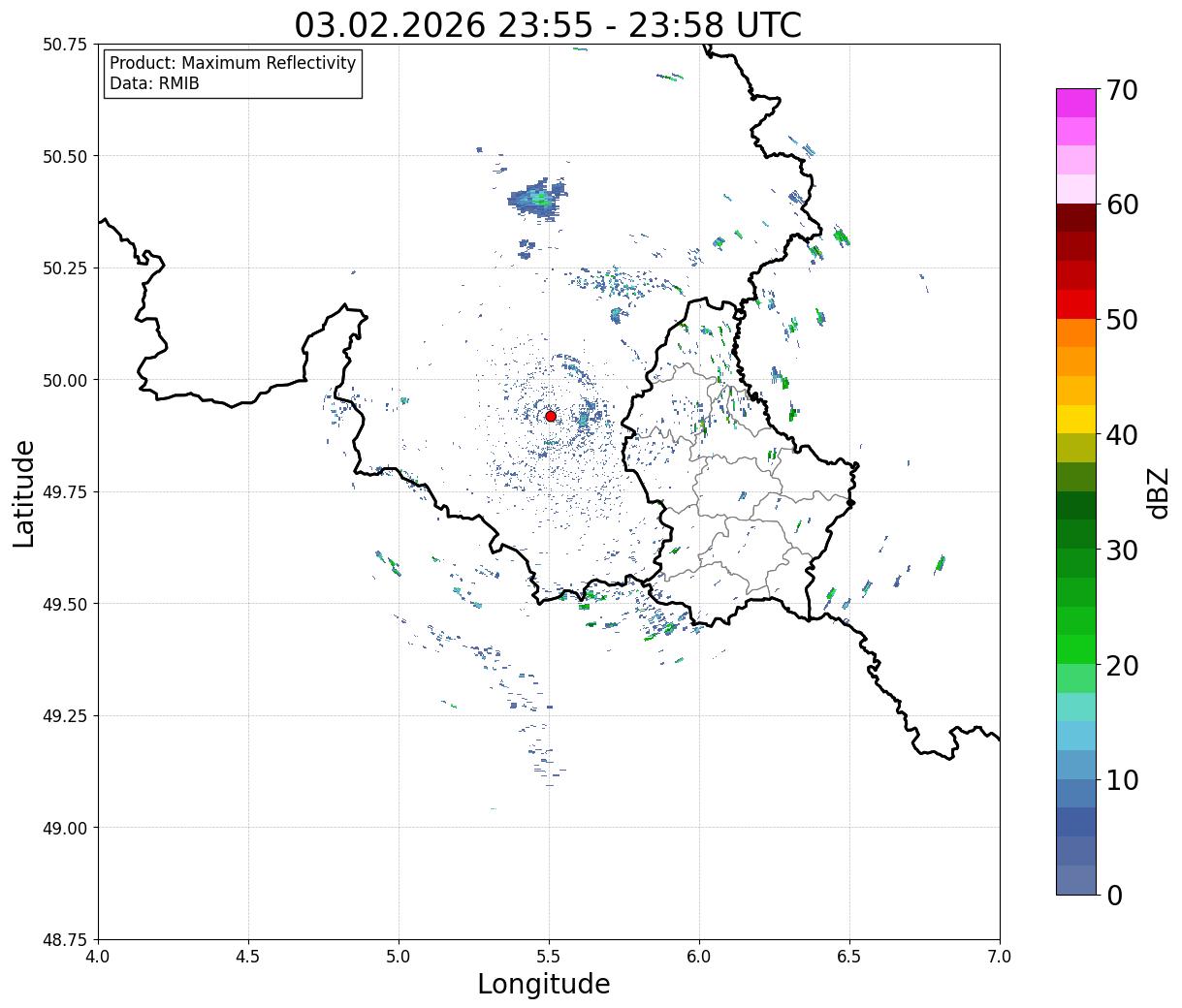Click the colorbar tick label 50
This screenshot has width=1182, height=1008.
[x=1122, y=320]
